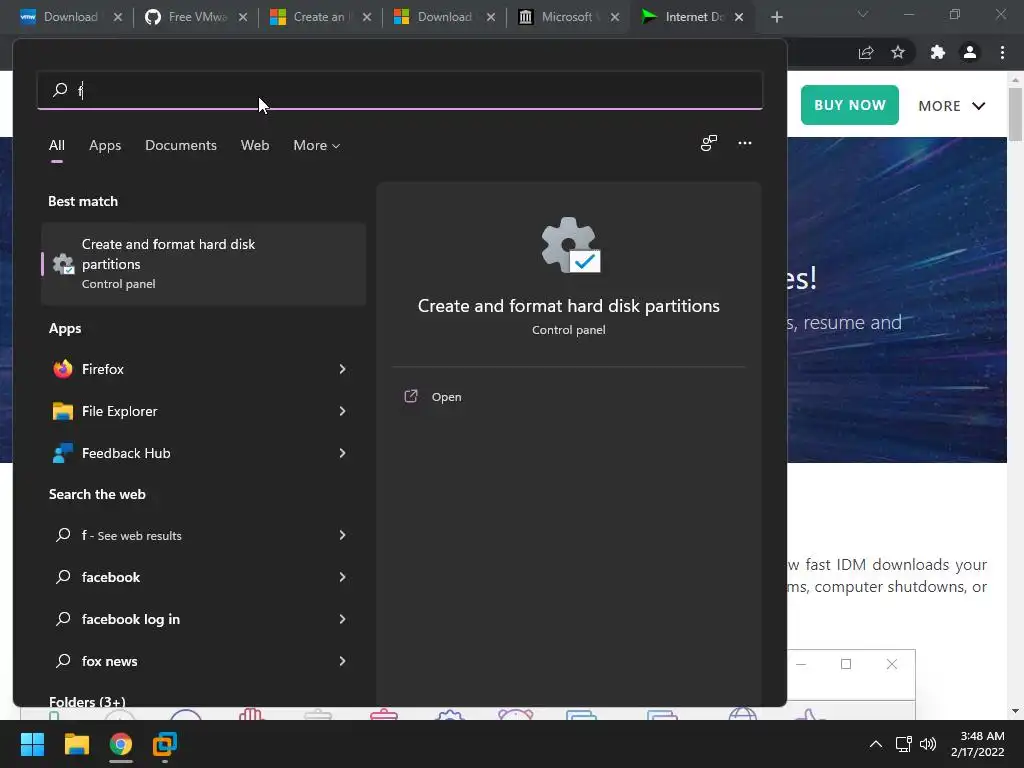This screenshot has height=768, width=1024.
Task: Open the More filter dropdown
Action: (317, 145)
